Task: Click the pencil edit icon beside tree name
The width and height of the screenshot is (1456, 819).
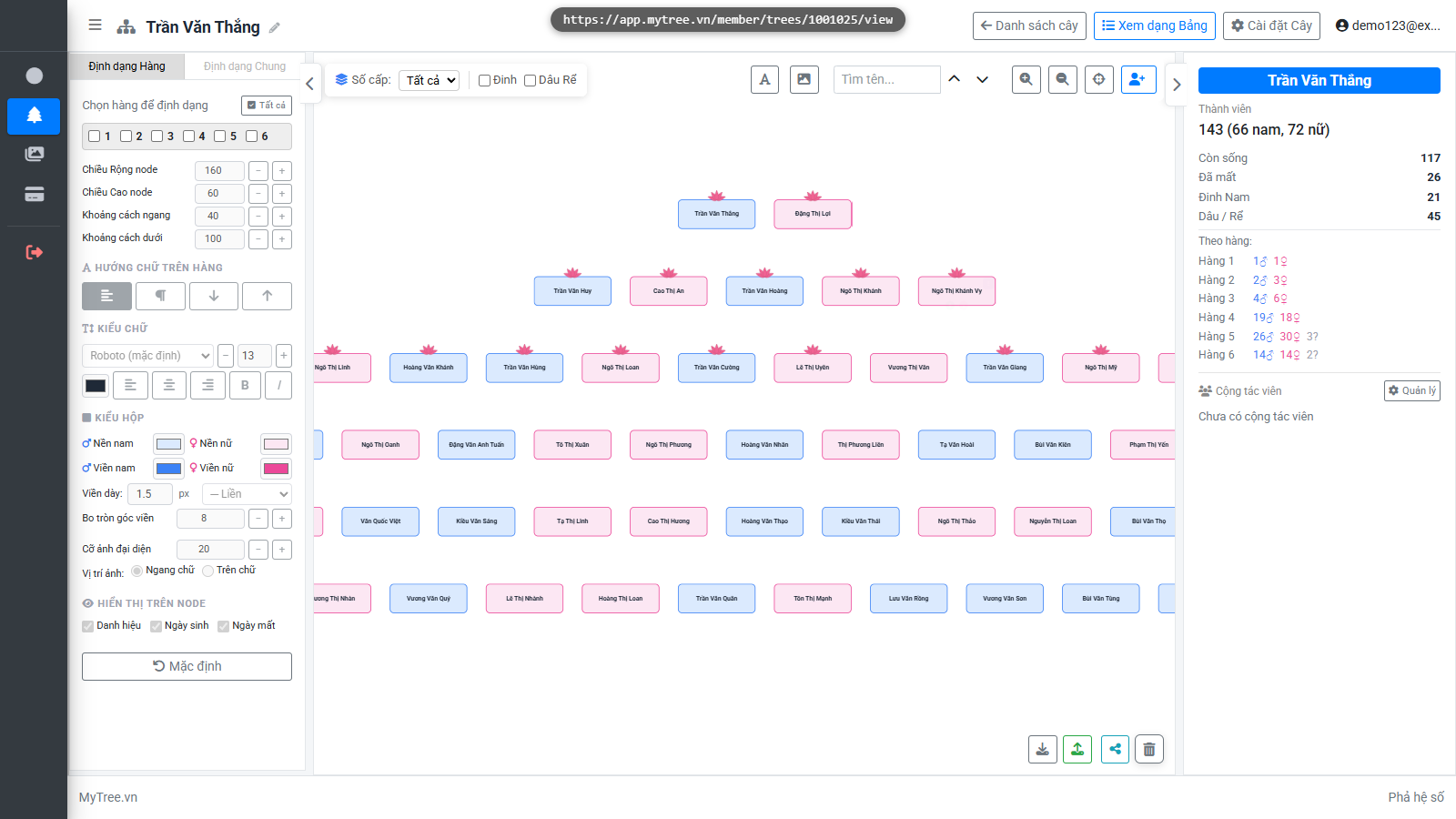Action: pyautogui.click(x=275, y=27)
